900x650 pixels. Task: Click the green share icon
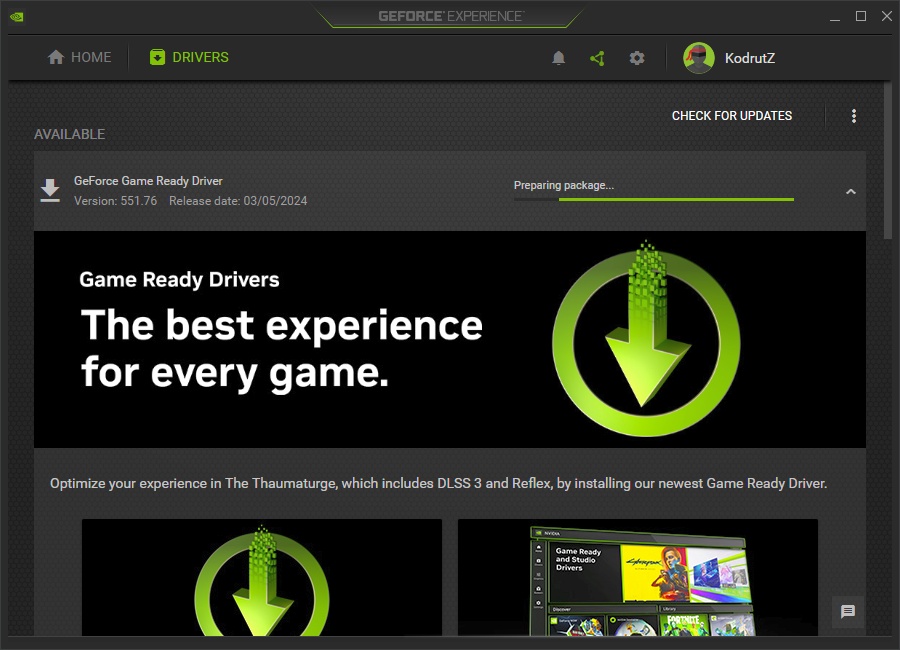598,58
